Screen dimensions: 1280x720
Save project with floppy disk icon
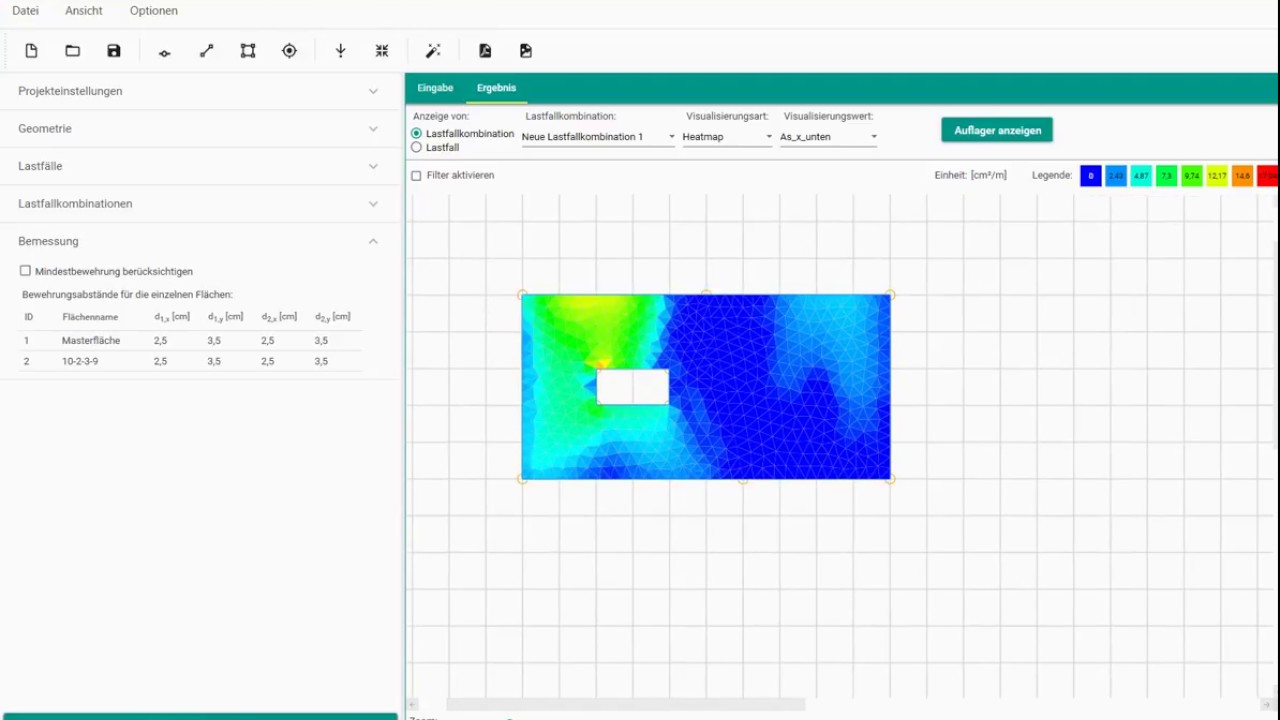tap(114, 51)
